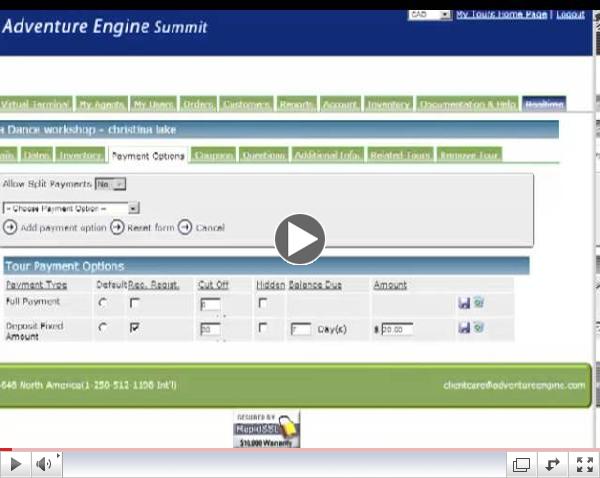Click the Add payment option link text
This screenshot has width=600, height=478.
click(63, 228)
